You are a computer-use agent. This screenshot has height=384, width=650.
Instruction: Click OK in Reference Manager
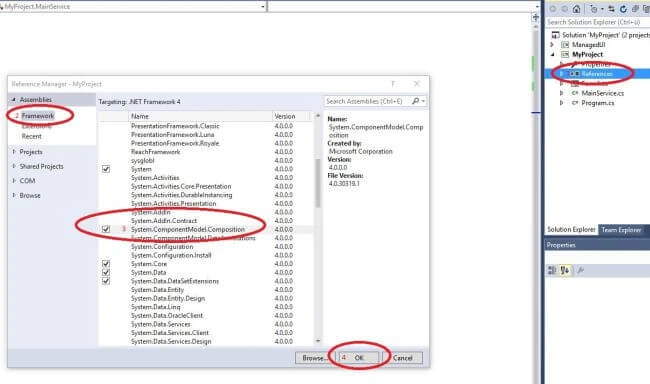pyautogui.click(x=359, y=358)
